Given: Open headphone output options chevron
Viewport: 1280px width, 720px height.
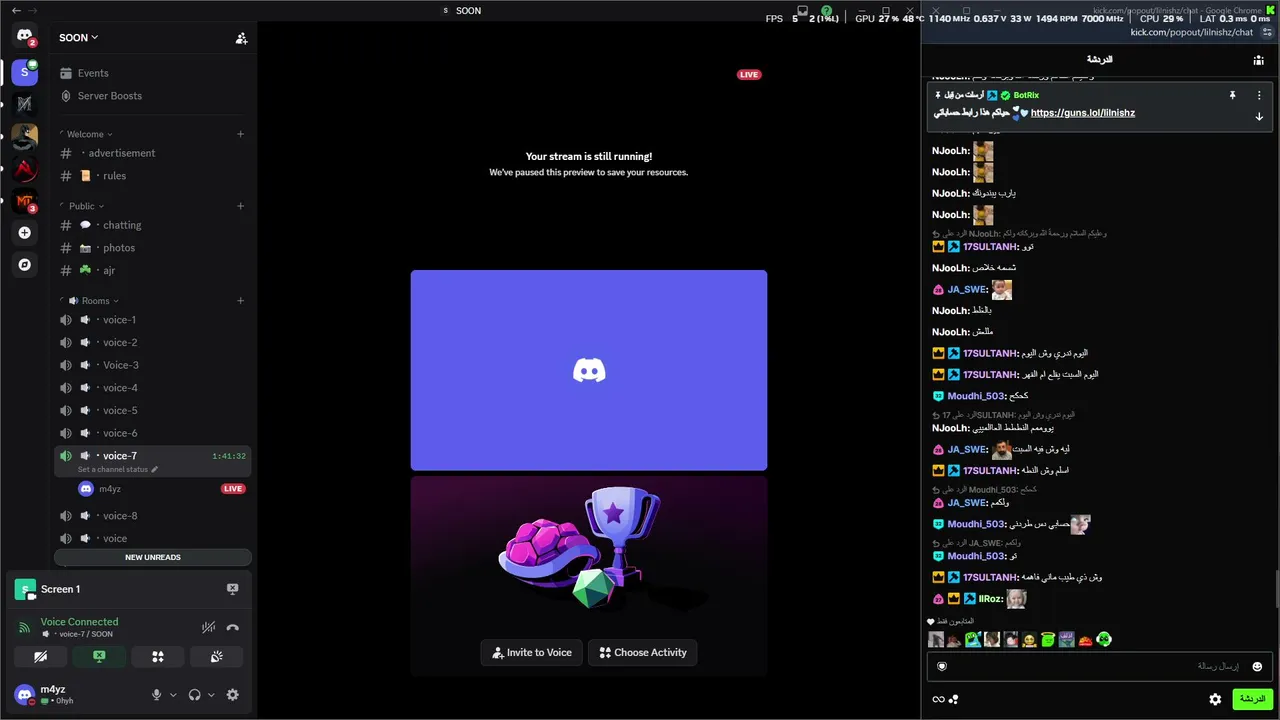Looking at the screenshot, I should pos(211,695).
